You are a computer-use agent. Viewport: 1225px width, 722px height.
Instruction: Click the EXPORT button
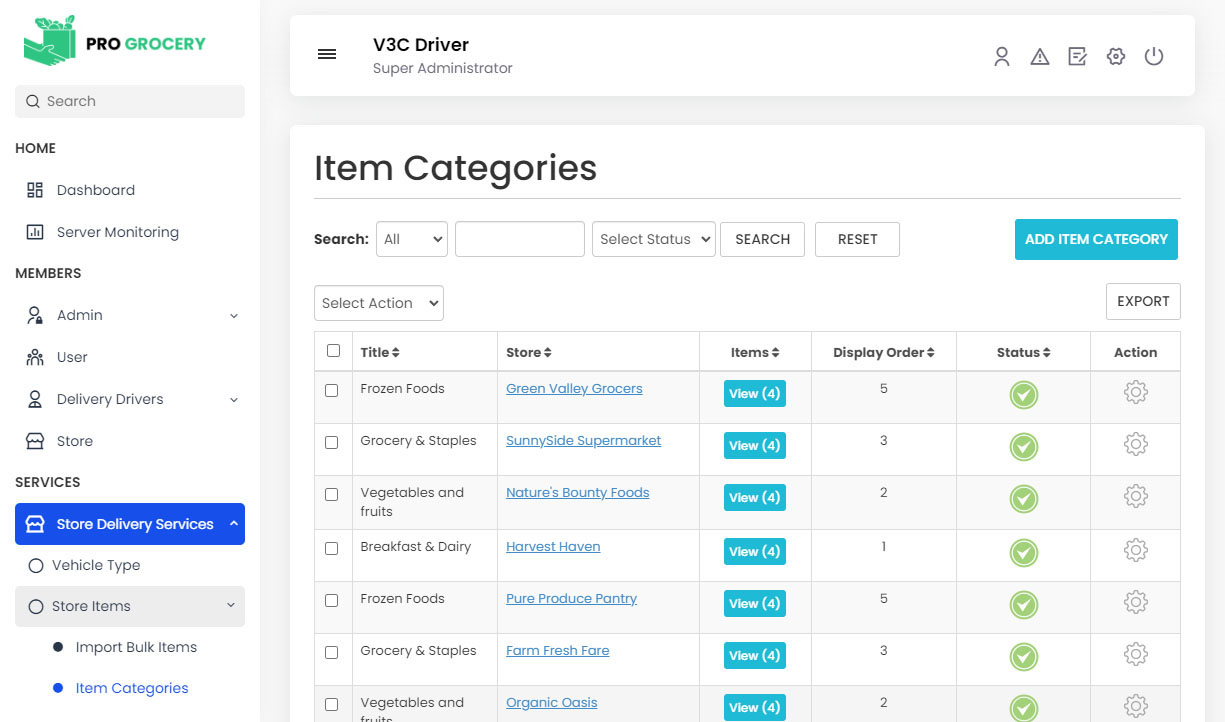(1143, 301)
